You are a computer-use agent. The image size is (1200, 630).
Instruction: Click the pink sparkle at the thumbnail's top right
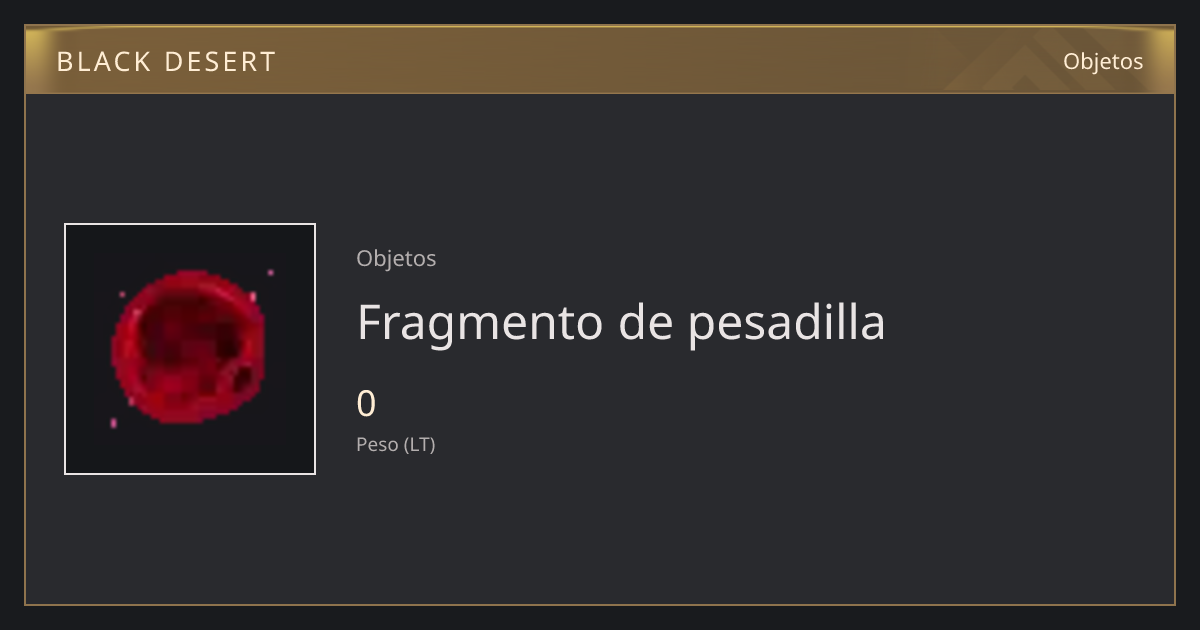click(x=270, y=272)
